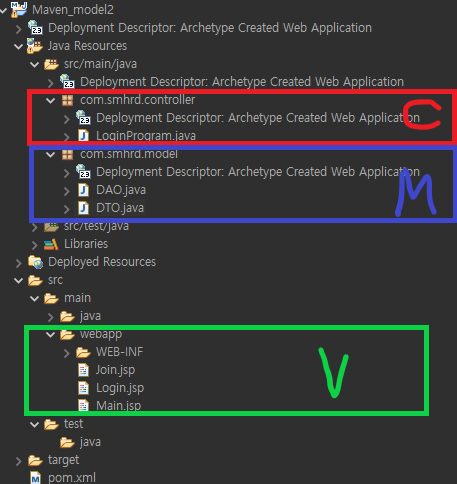The height and width of the screenshot is (484, 457).
Task: Click the DAO.java file icon
Action: (83, 190)
